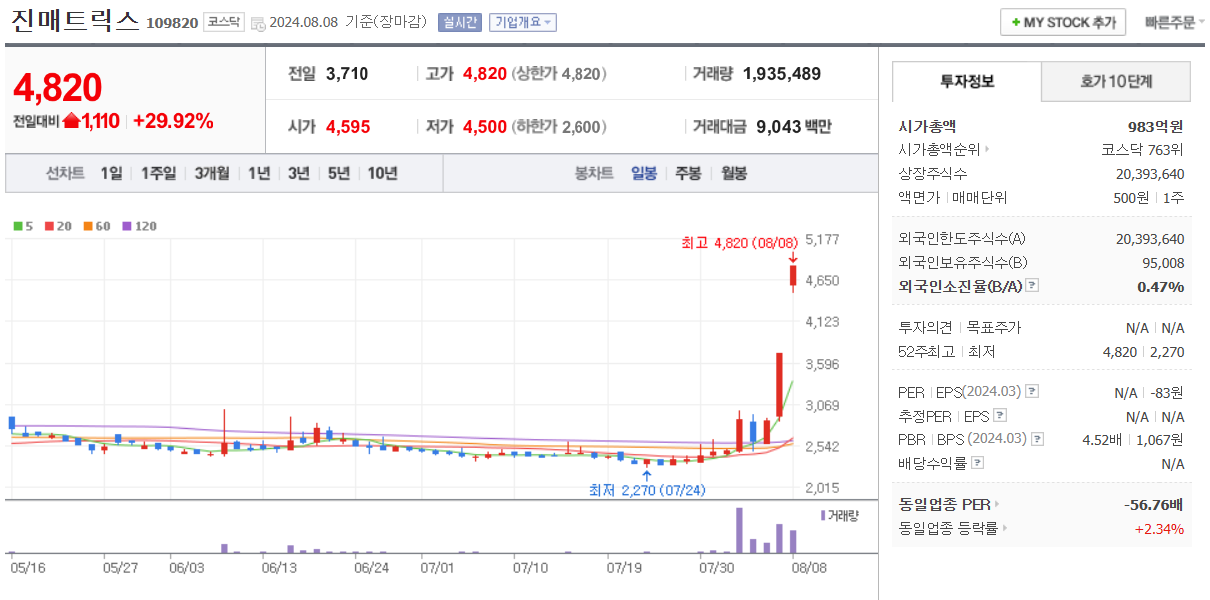Select the 월봉 candle chart
Viewport: 1210px width, 600px height.
click(x=733, y=173)
